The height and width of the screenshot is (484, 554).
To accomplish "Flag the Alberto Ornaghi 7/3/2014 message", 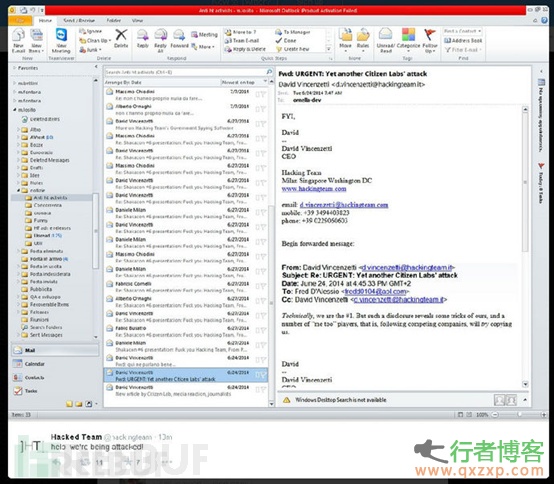I will pyautogui.click(x=263, y=109).
